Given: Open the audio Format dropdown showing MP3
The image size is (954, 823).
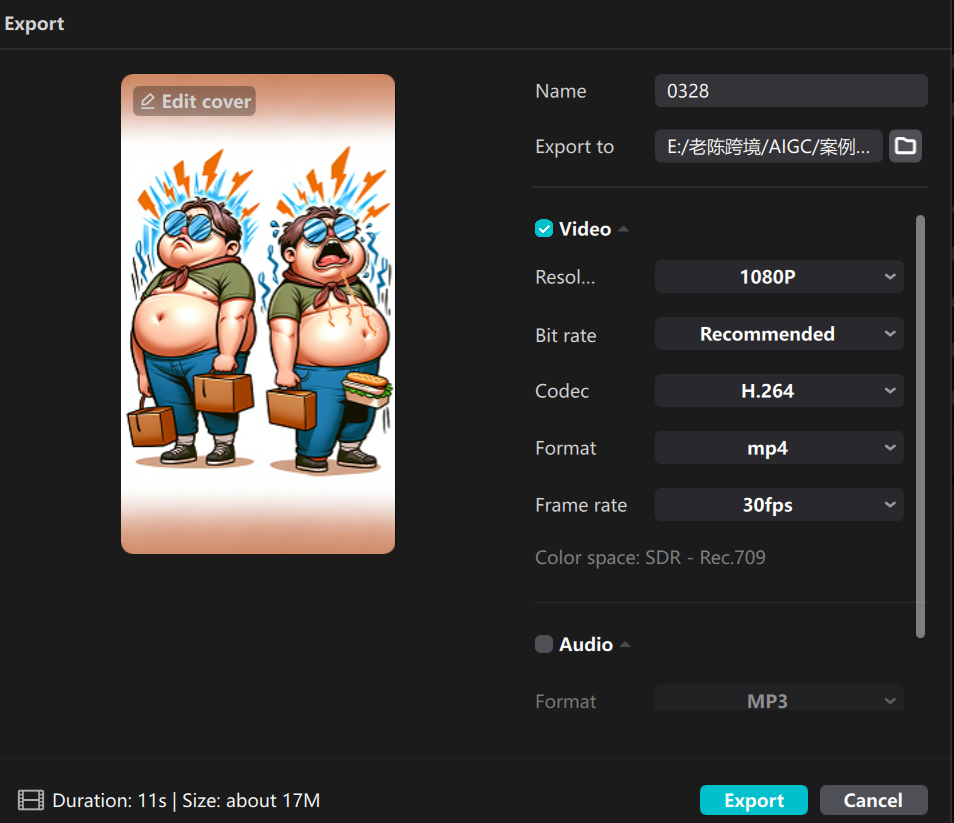Looking at the screenshot, I should coord(779,700).
